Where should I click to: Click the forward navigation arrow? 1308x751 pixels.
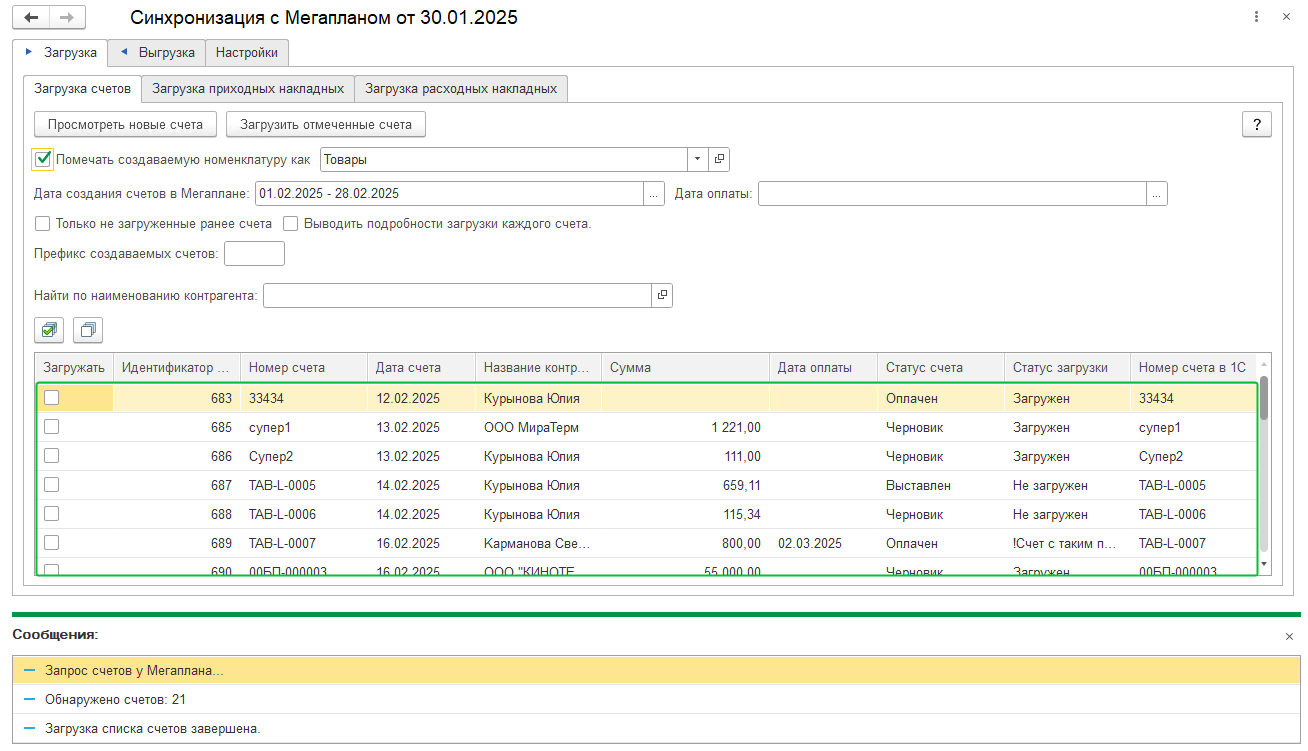click(67, 18)
